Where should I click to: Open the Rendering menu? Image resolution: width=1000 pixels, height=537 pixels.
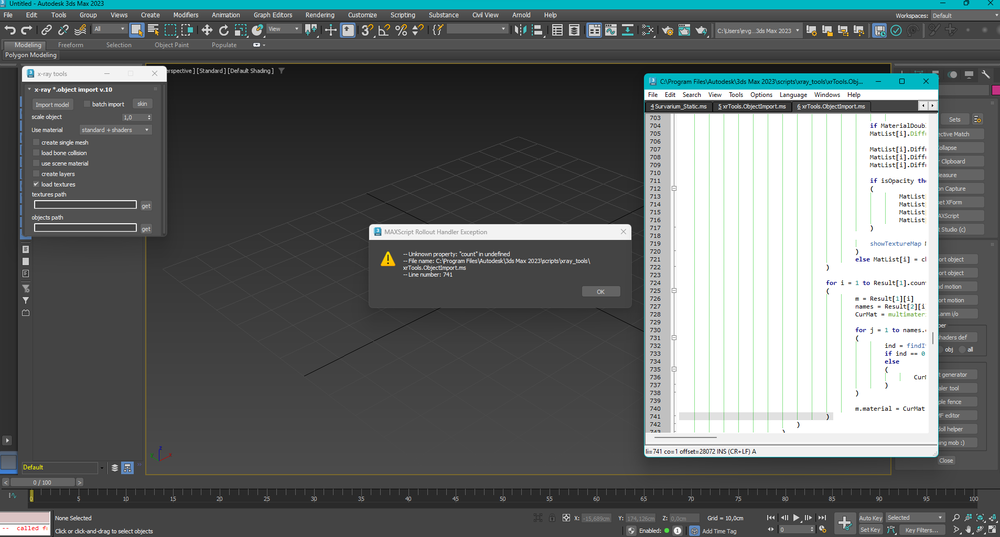pos(320,15)
